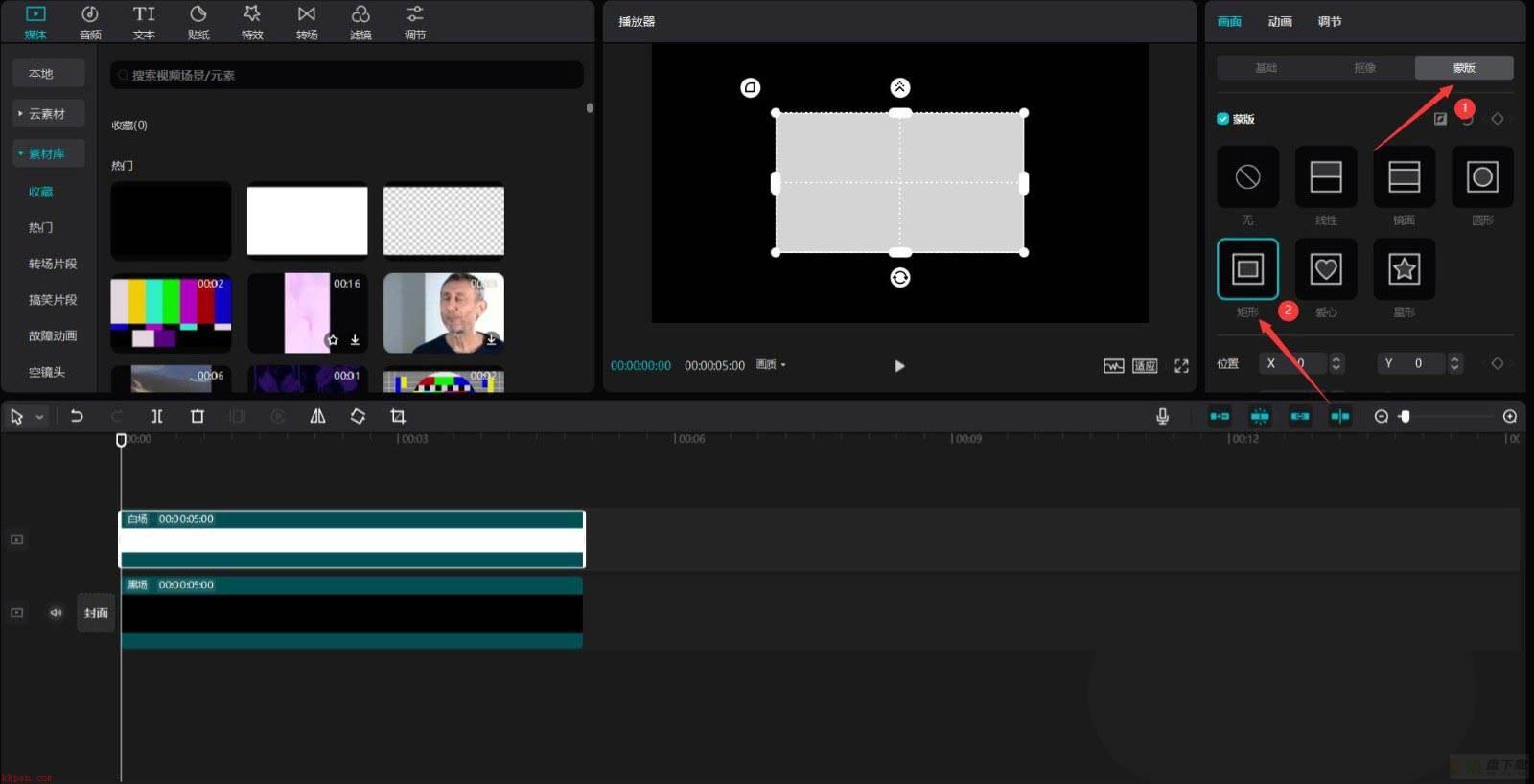Select the color bars 00:02 thumbnail
The width and height of the screenshot is (1534, 784).
(x=172, y=312)
